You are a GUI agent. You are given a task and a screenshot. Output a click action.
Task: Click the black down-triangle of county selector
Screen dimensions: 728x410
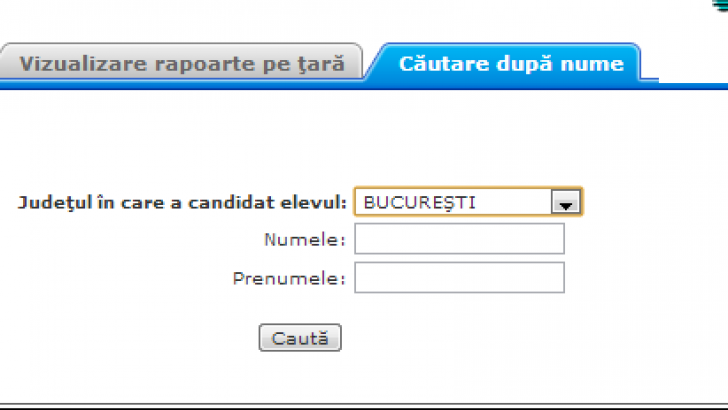click(x=566, y=204)
